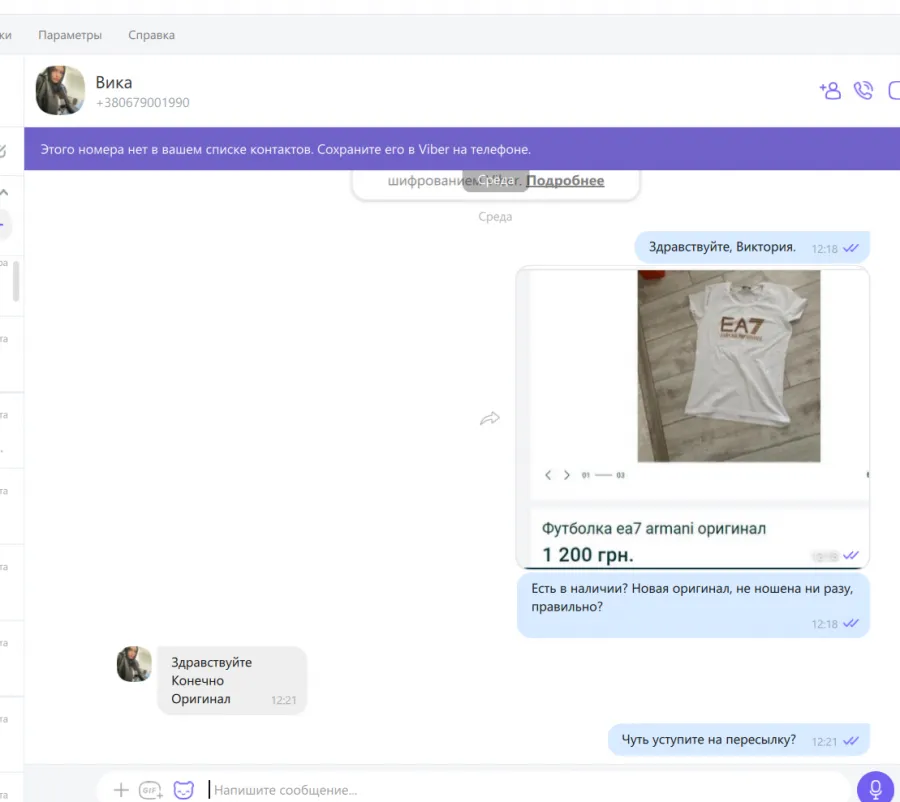
Task: Click the purple not-in-contacts notification banner
Action: point(461,149)
